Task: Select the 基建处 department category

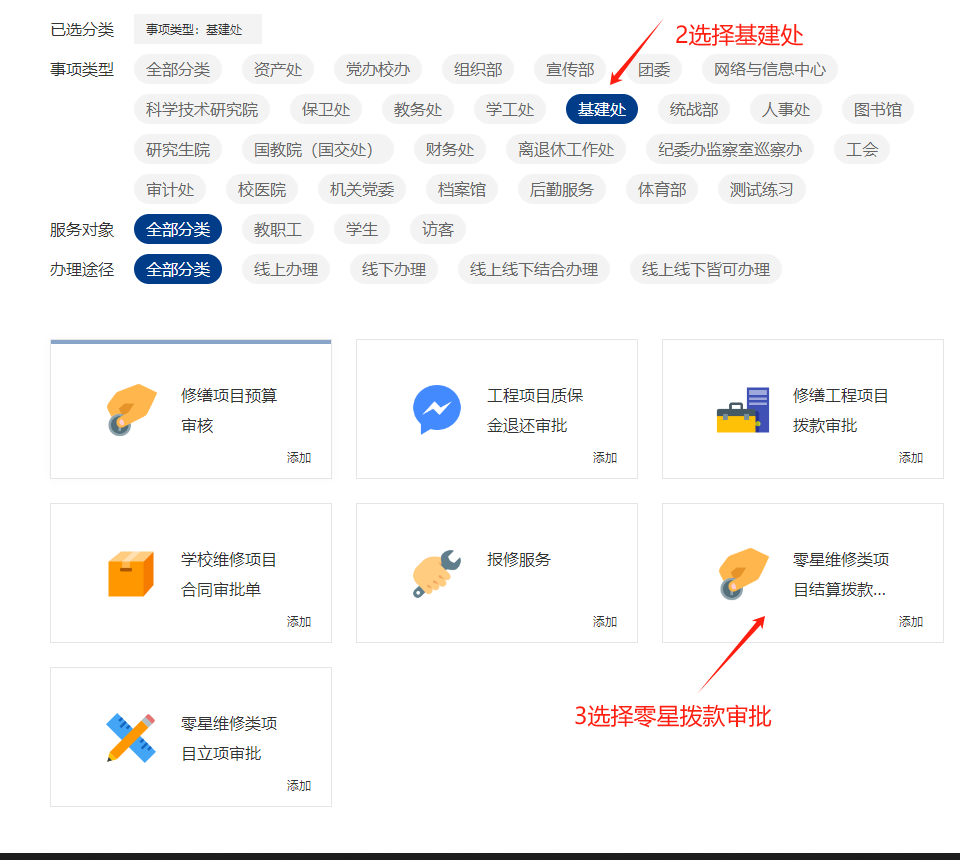Action: [602, 109]
